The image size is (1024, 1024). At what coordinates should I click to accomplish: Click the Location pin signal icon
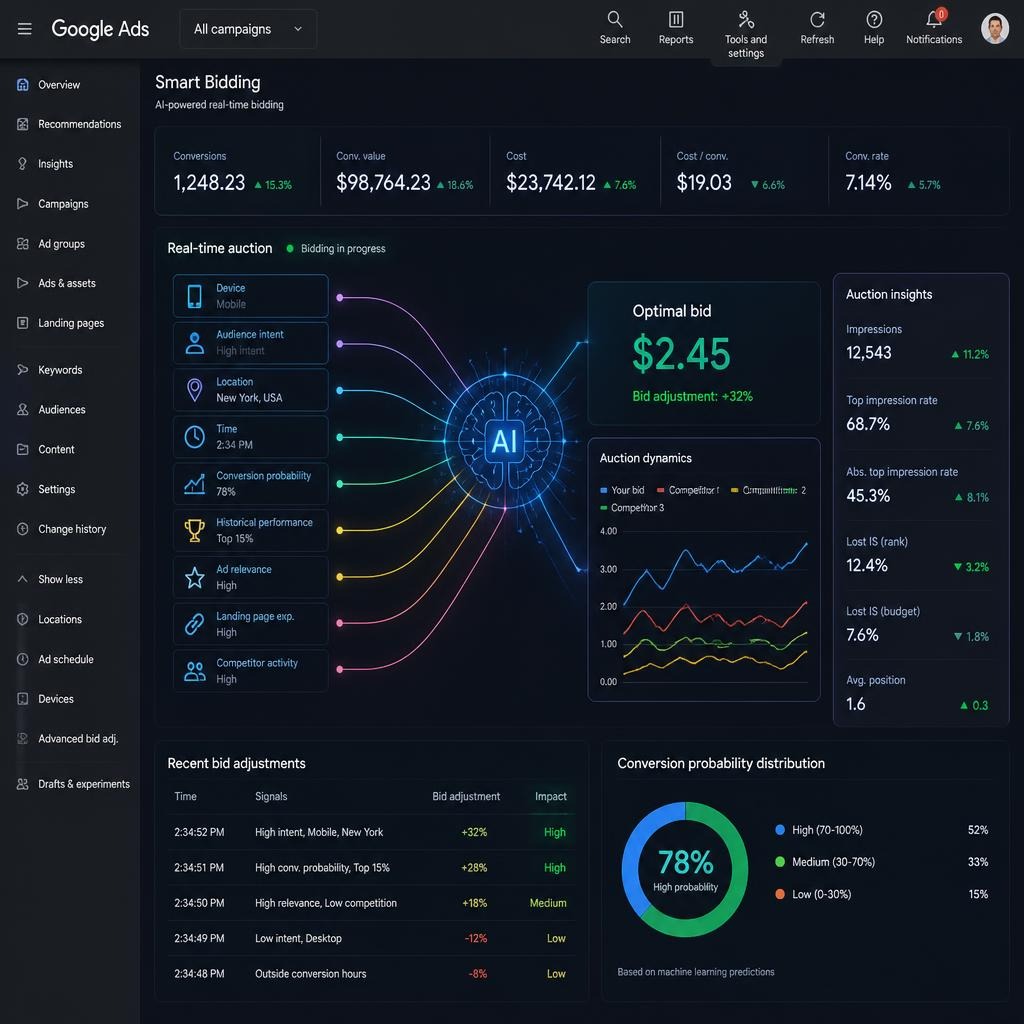pyautogui.click(x=195, y=390)
